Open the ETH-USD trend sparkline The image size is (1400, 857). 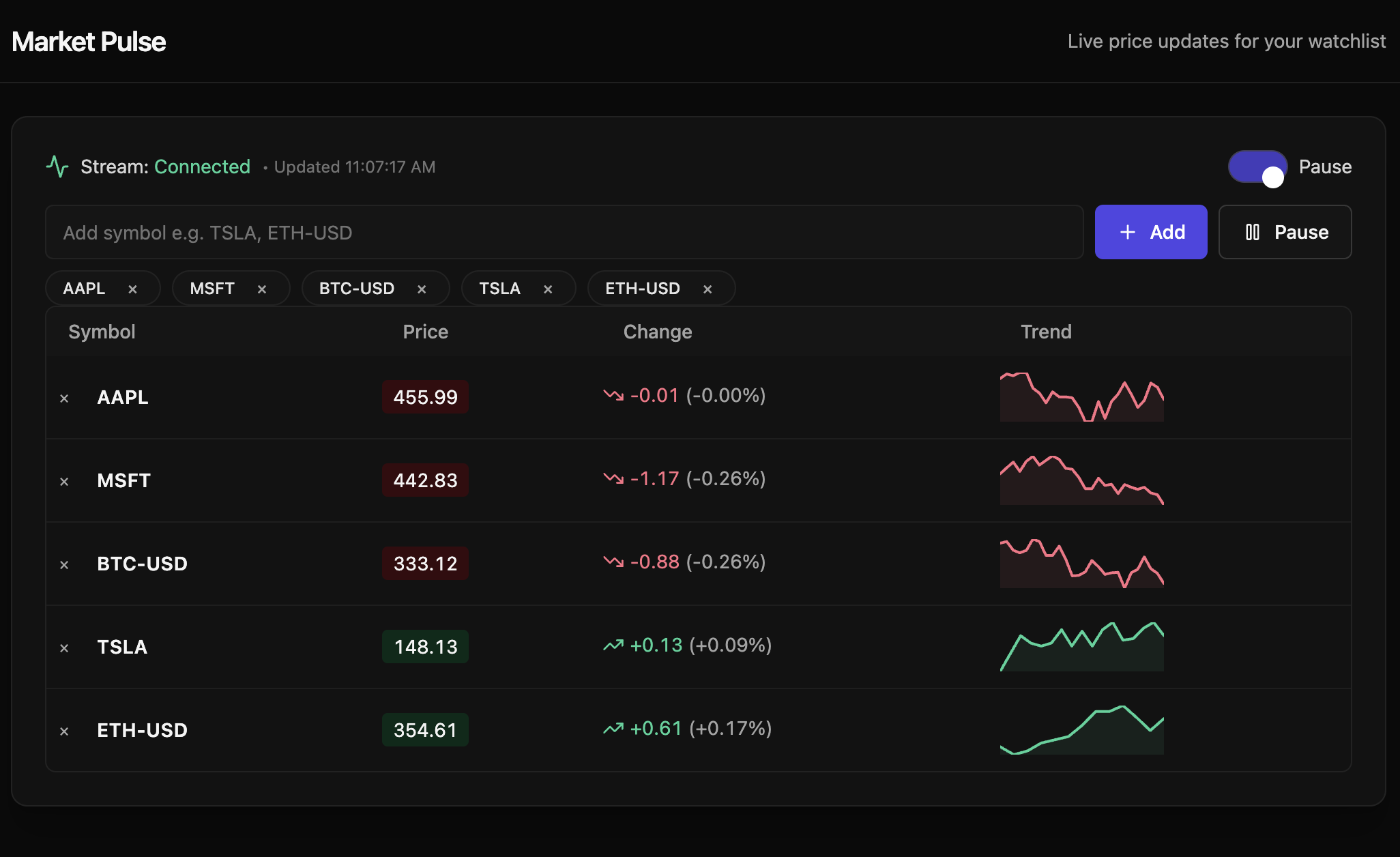click(1082, 730)
